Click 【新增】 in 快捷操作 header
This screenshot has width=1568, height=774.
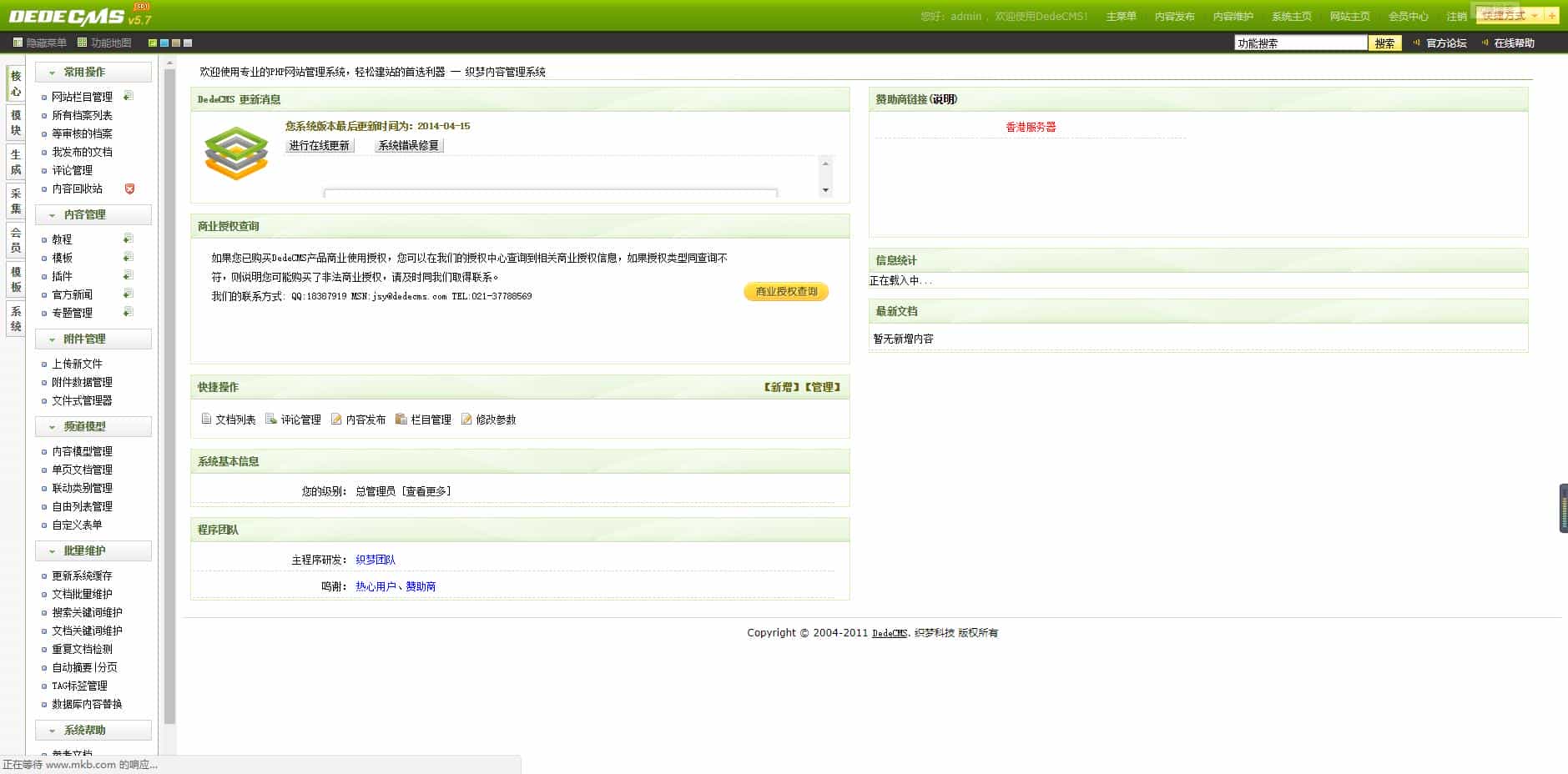pyautogui.click(x=781, y=387)
